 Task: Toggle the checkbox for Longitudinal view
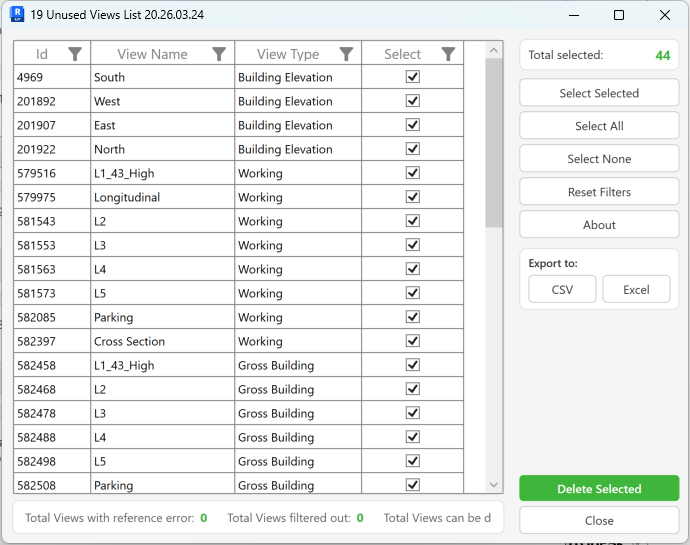(413, 197)
